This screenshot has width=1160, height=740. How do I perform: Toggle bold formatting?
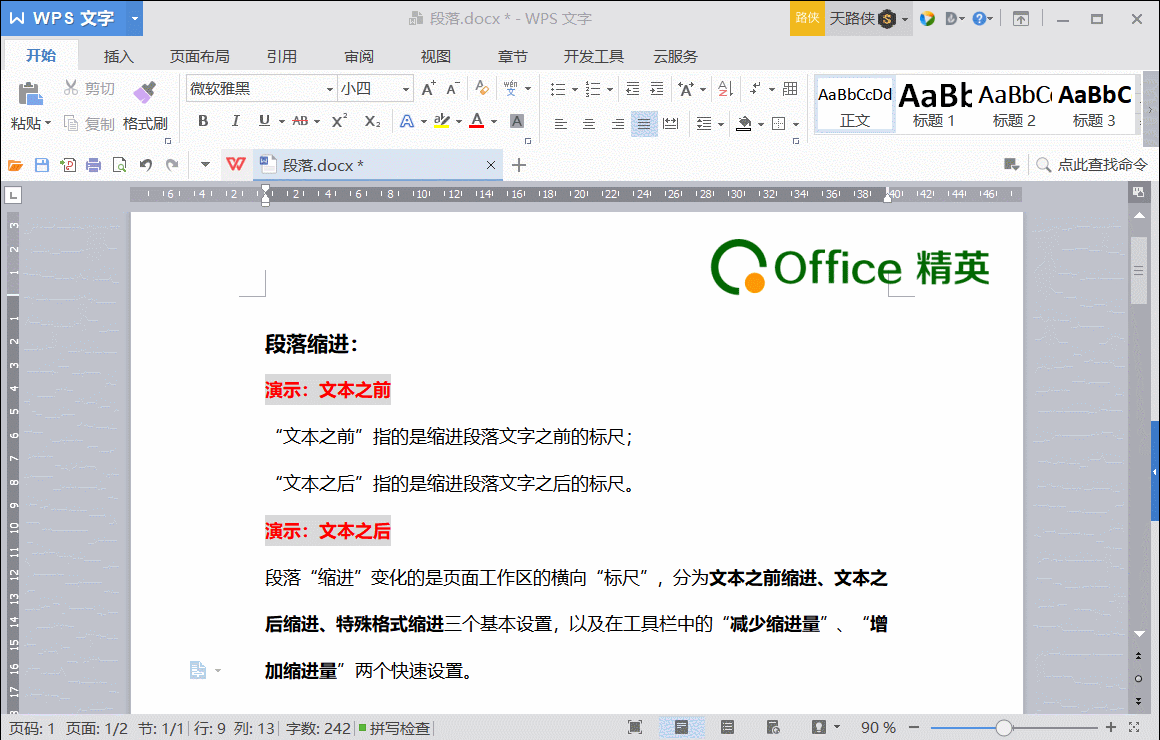(x=203, y=121)
